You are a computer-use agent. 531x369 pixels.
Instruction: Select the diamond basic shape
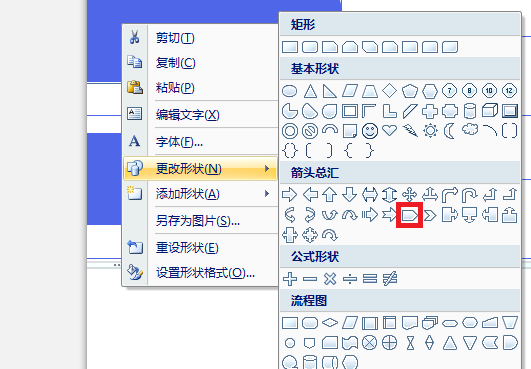(389, 91)
